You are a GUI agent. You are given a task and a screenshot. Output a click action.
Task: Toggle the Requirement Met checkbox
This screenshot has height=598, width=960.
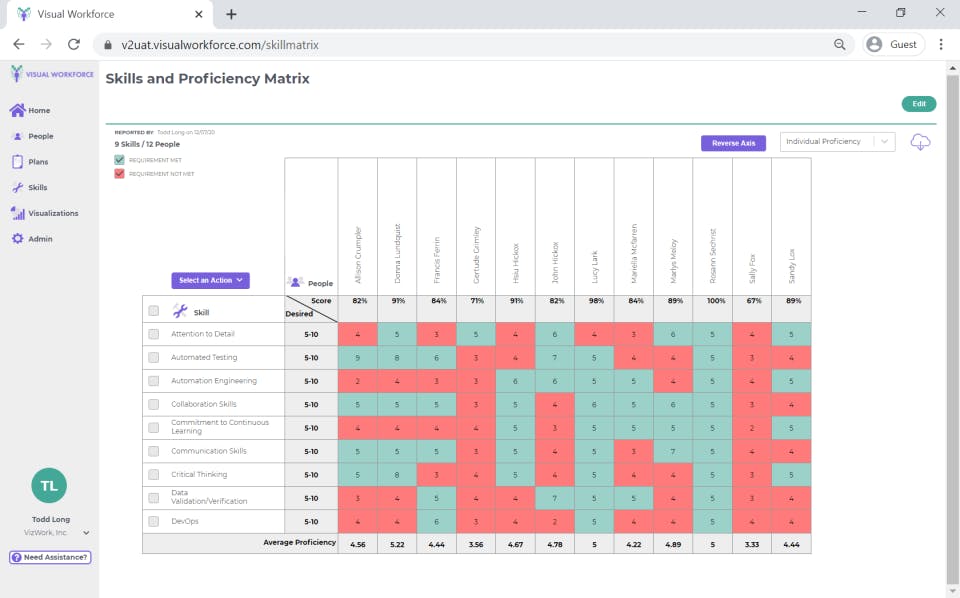[119, 160]
